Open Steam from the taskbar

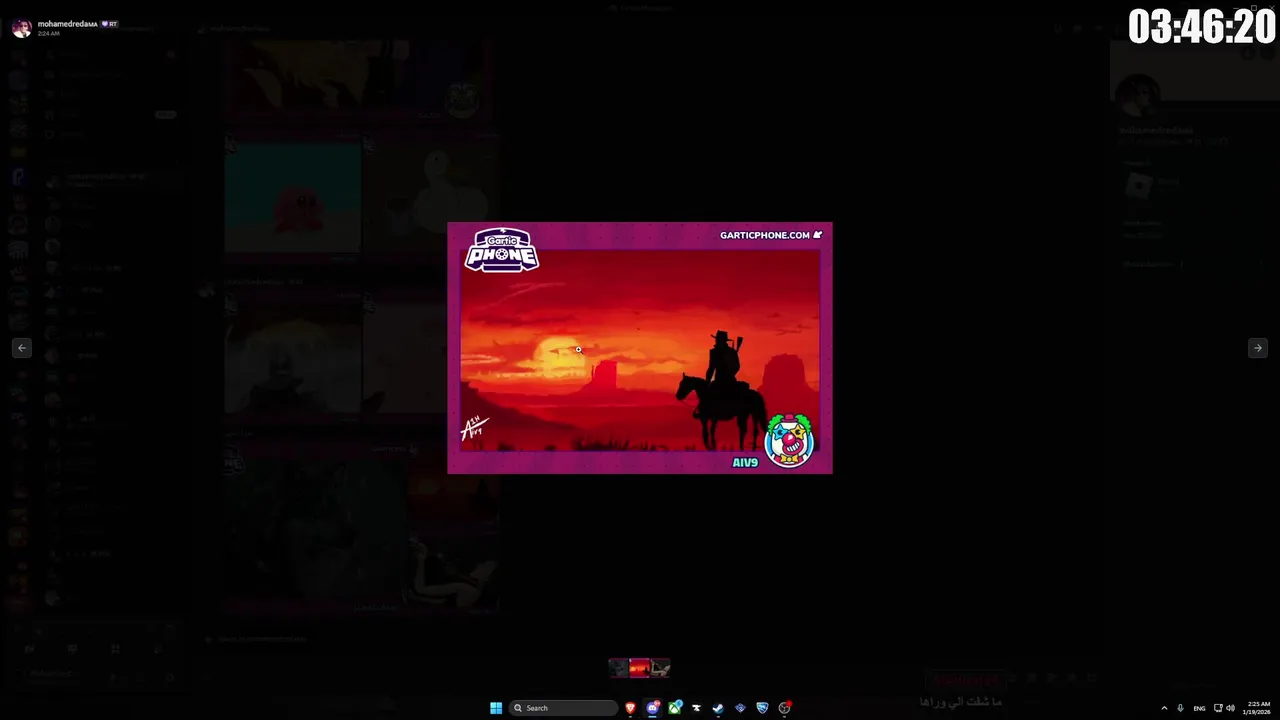(718, 708)
